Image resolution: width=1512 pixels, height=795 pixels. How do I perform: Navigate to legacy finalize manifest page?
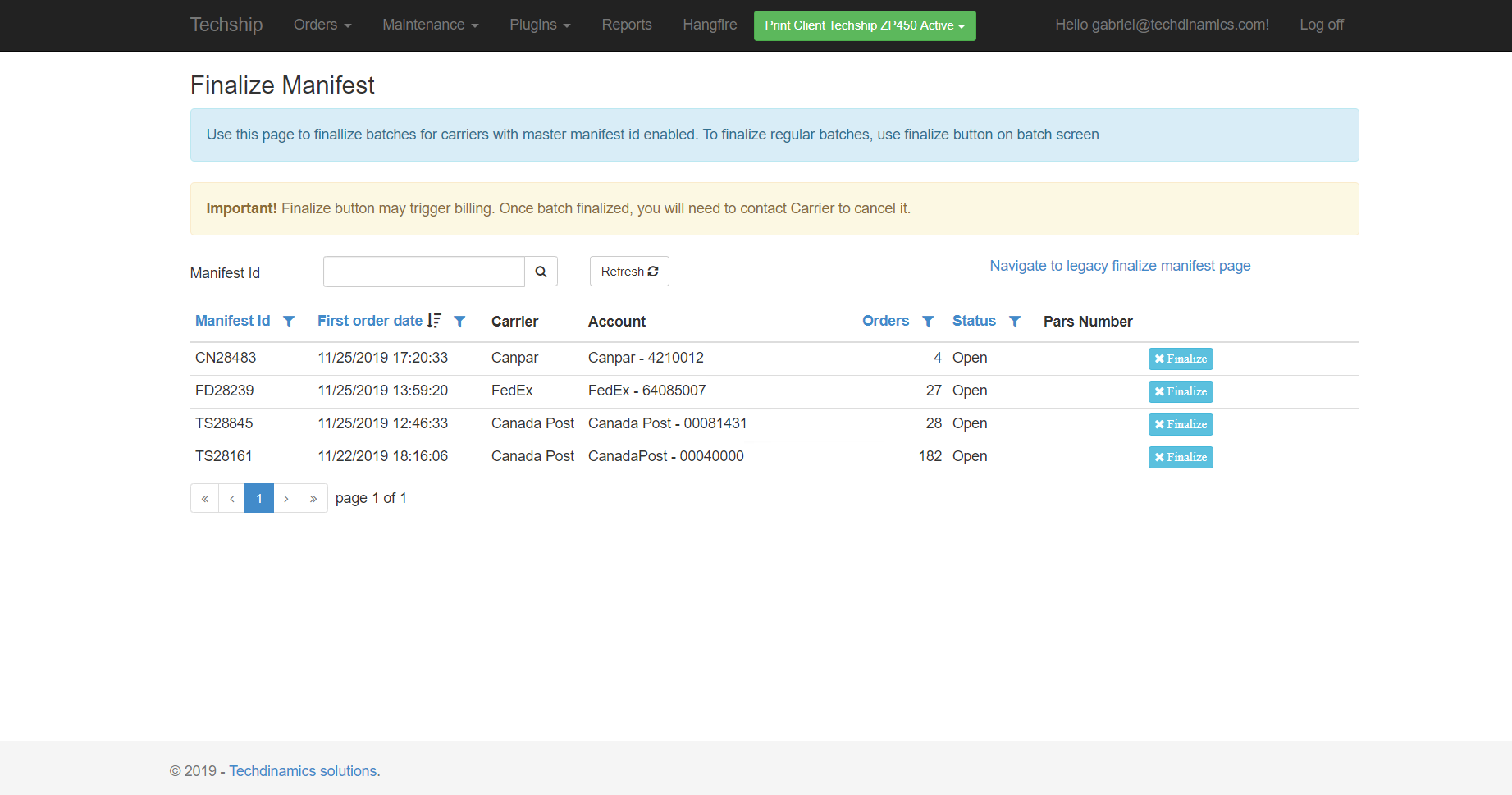point(1119,265)
